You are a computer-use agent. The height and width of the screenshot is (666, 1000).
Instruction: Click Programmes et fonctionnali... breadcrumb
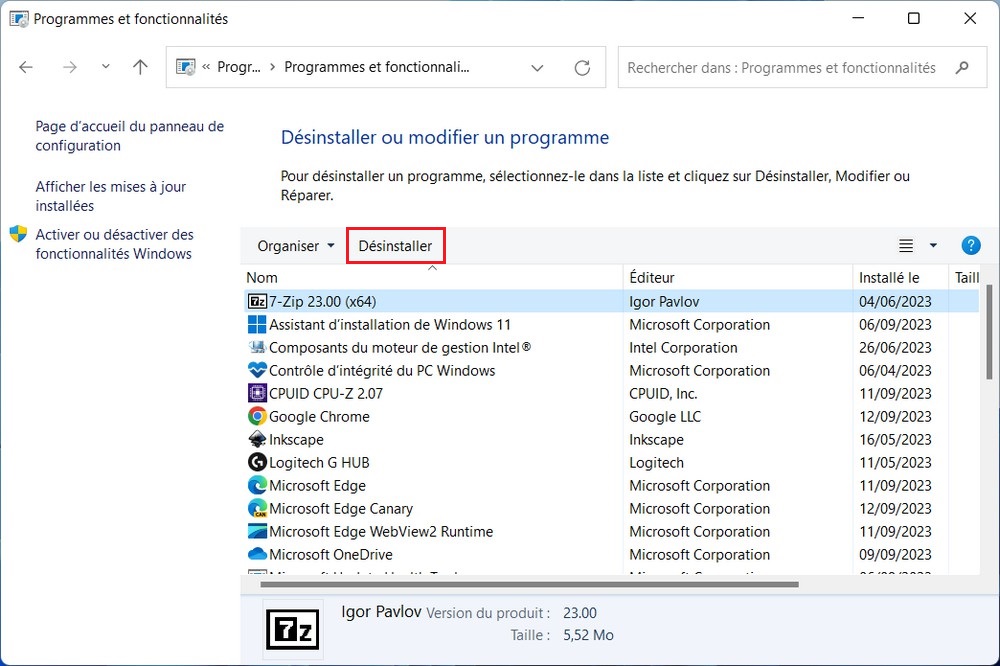click(376, 67)
